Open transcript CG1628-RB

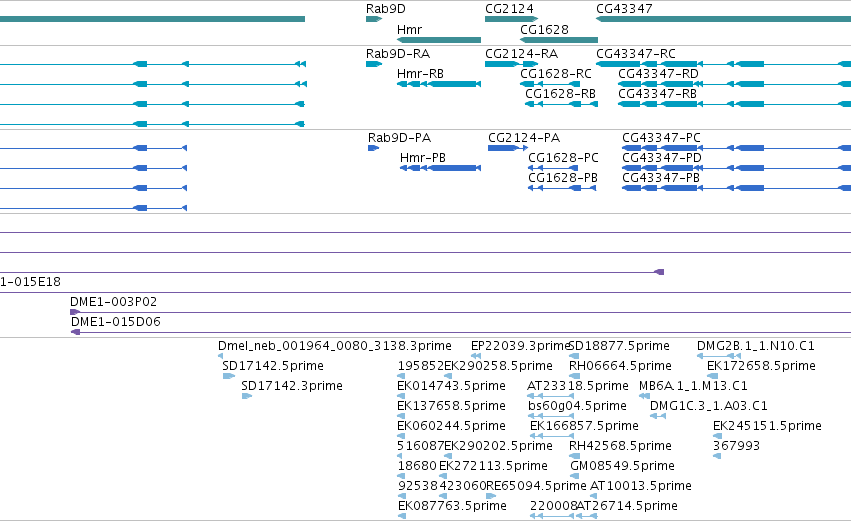click(560, 94)
